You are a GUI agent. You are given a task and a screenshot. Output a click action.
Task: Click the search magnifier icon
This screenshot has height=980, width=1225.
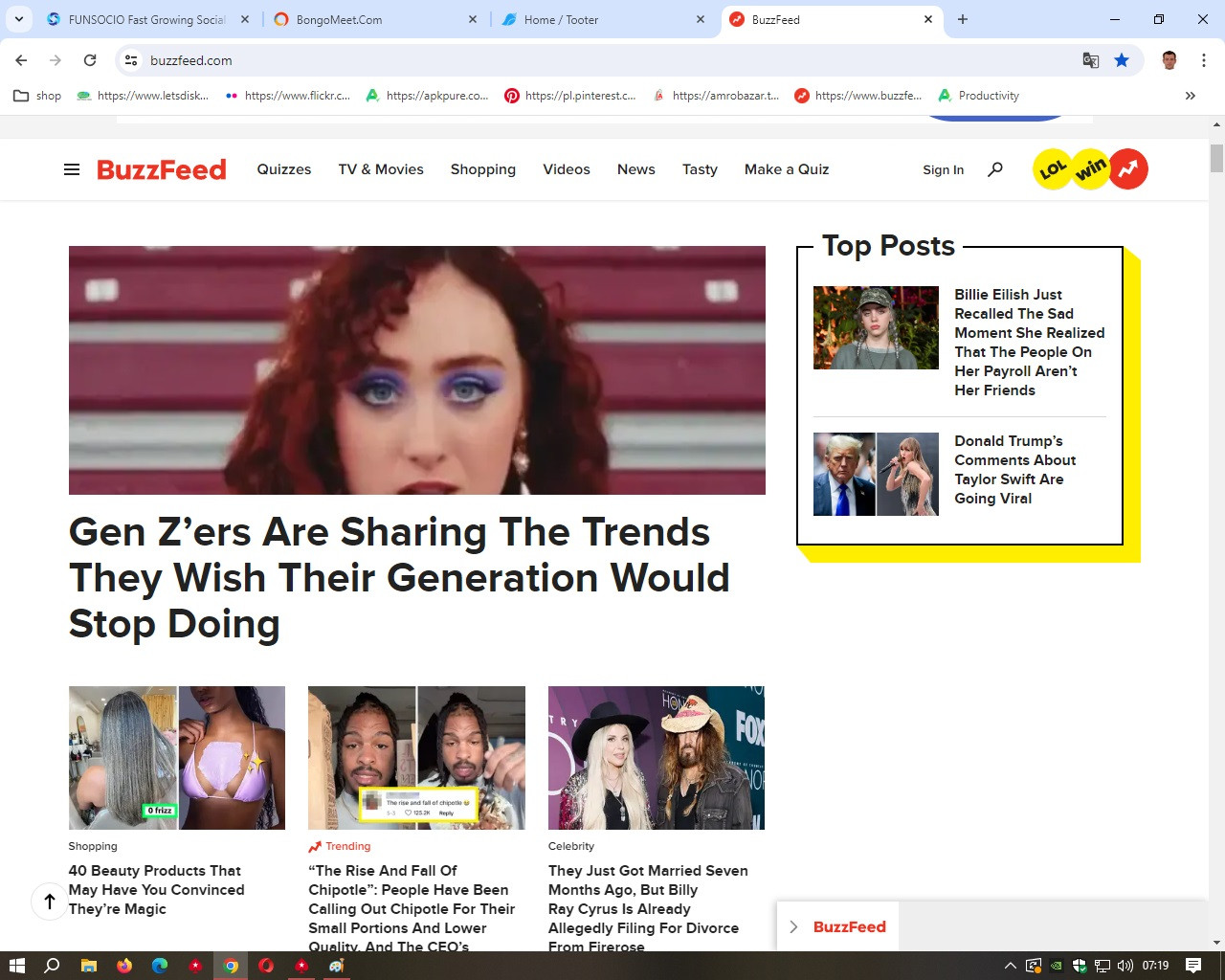pos(995,169)
